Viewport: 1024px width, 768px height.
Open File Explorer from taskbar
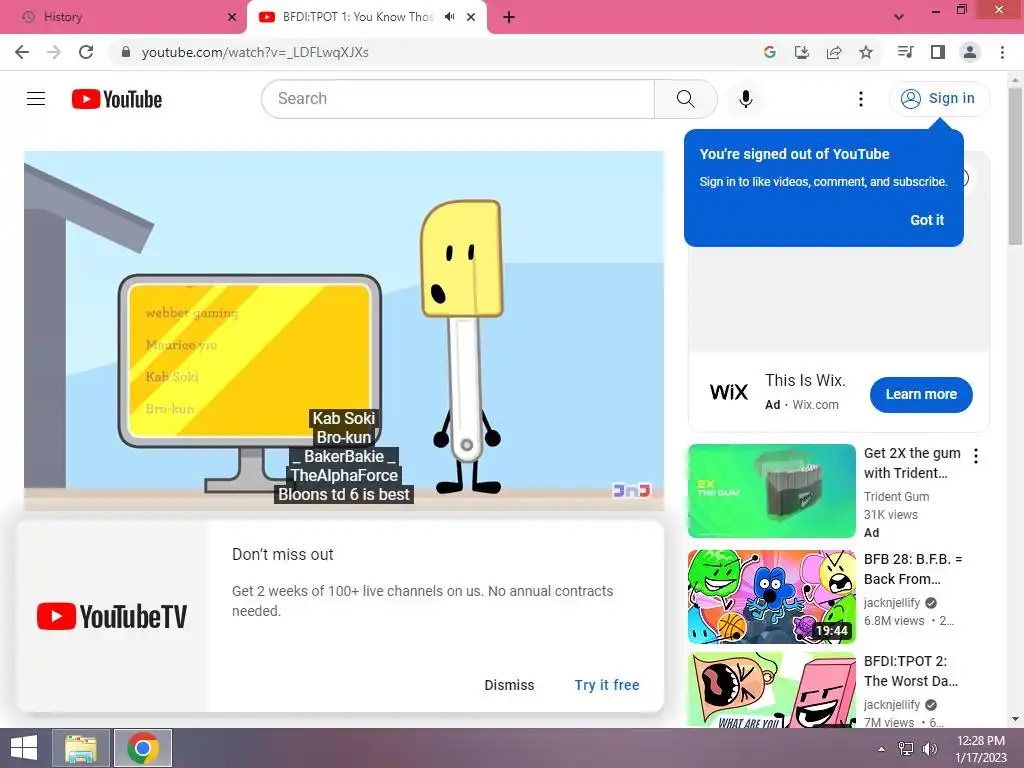click(x=81, y=748)
